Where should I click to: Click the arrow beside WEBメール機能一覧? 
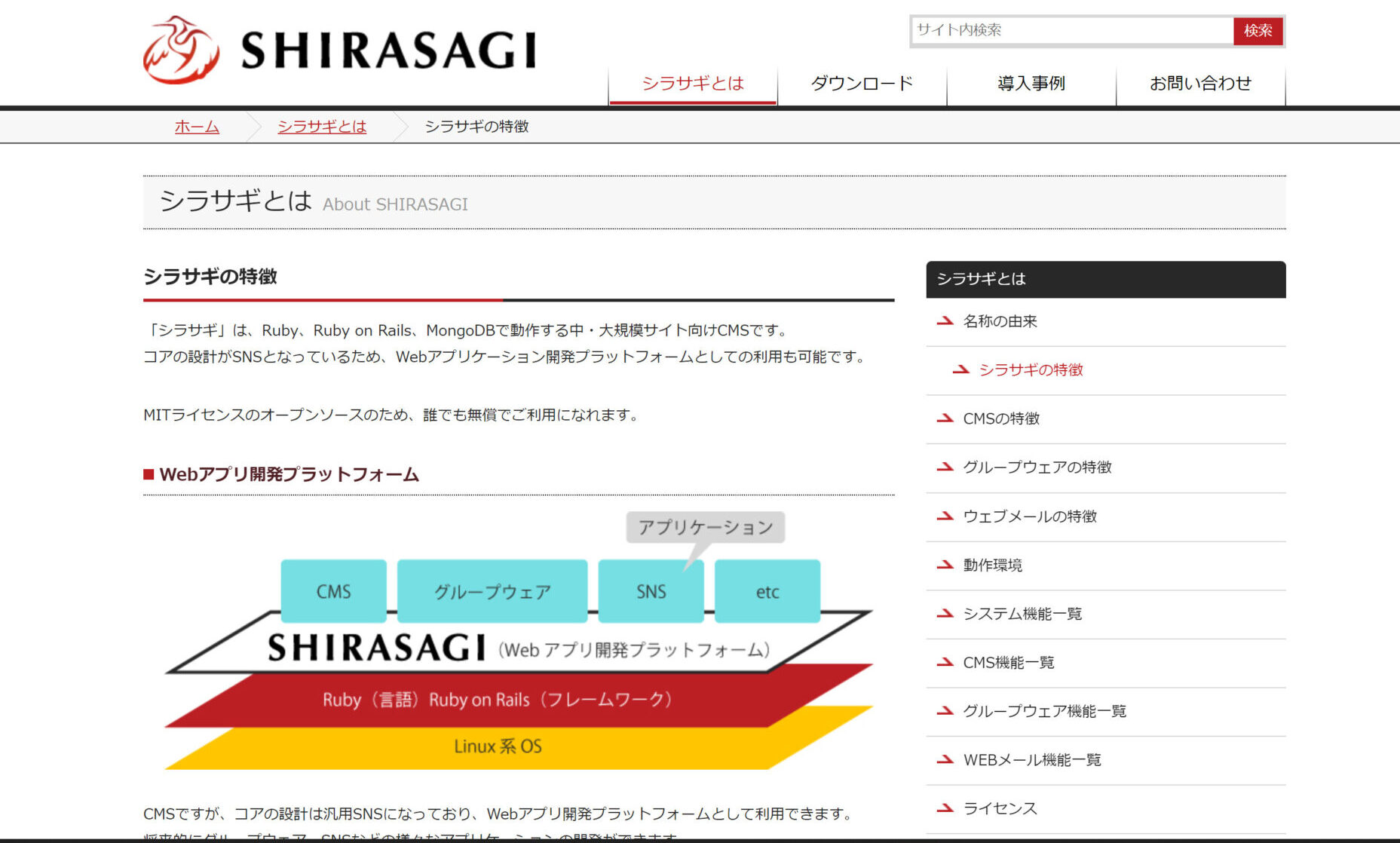(945, 759)
